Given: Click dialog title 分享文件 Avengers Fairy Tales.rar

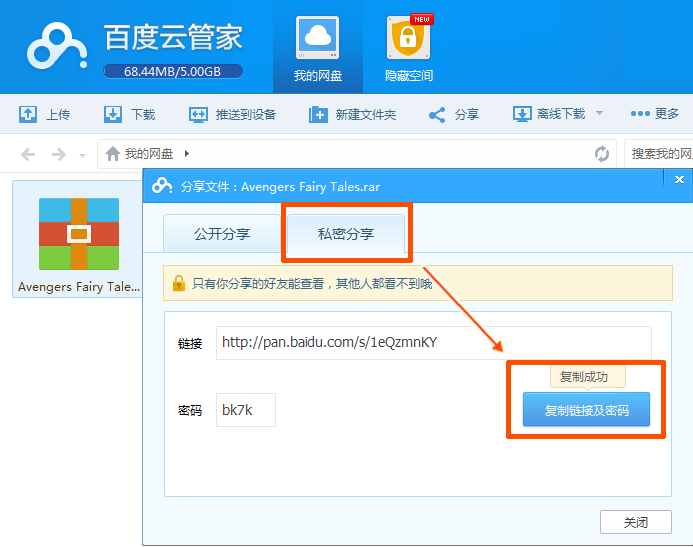Looking at the screenshot, I should (x=280, y=186).
